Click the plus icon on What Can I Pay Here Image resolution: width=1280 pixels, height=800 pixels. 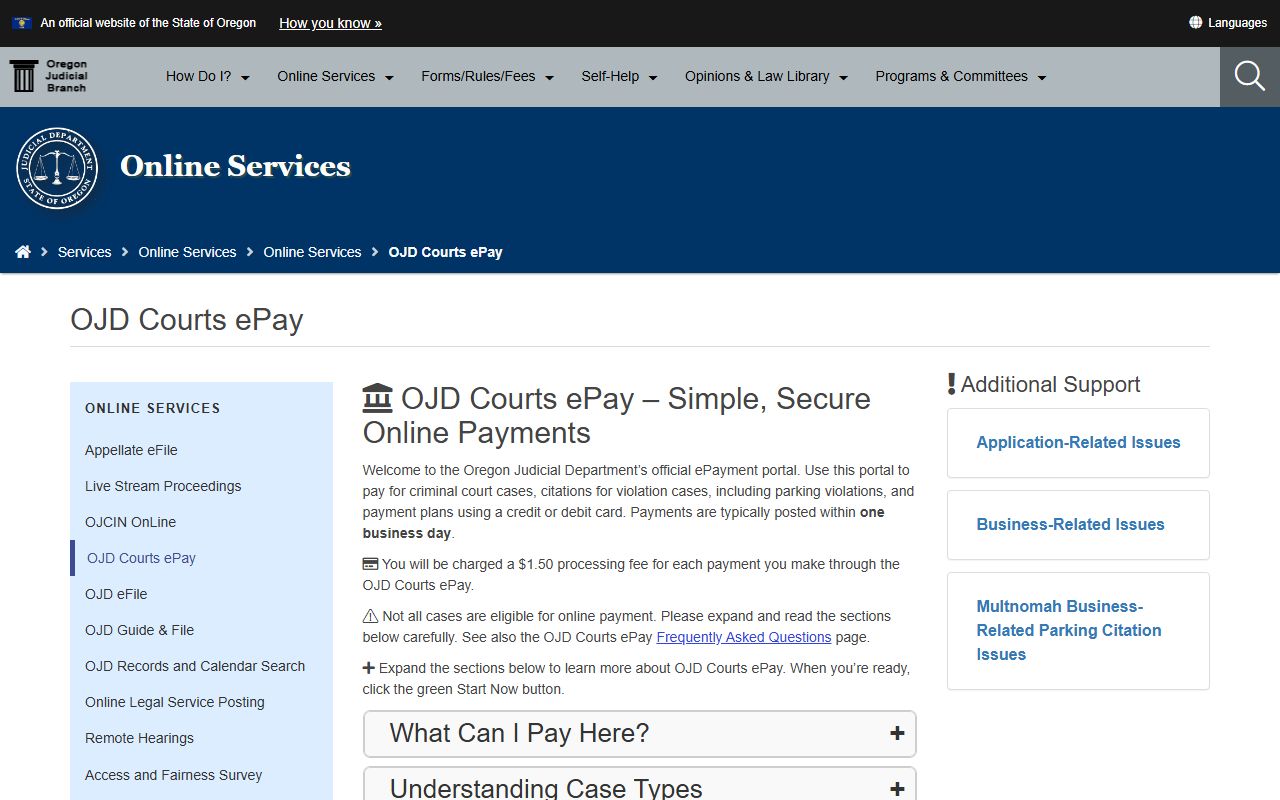click(x=897, y=733)
